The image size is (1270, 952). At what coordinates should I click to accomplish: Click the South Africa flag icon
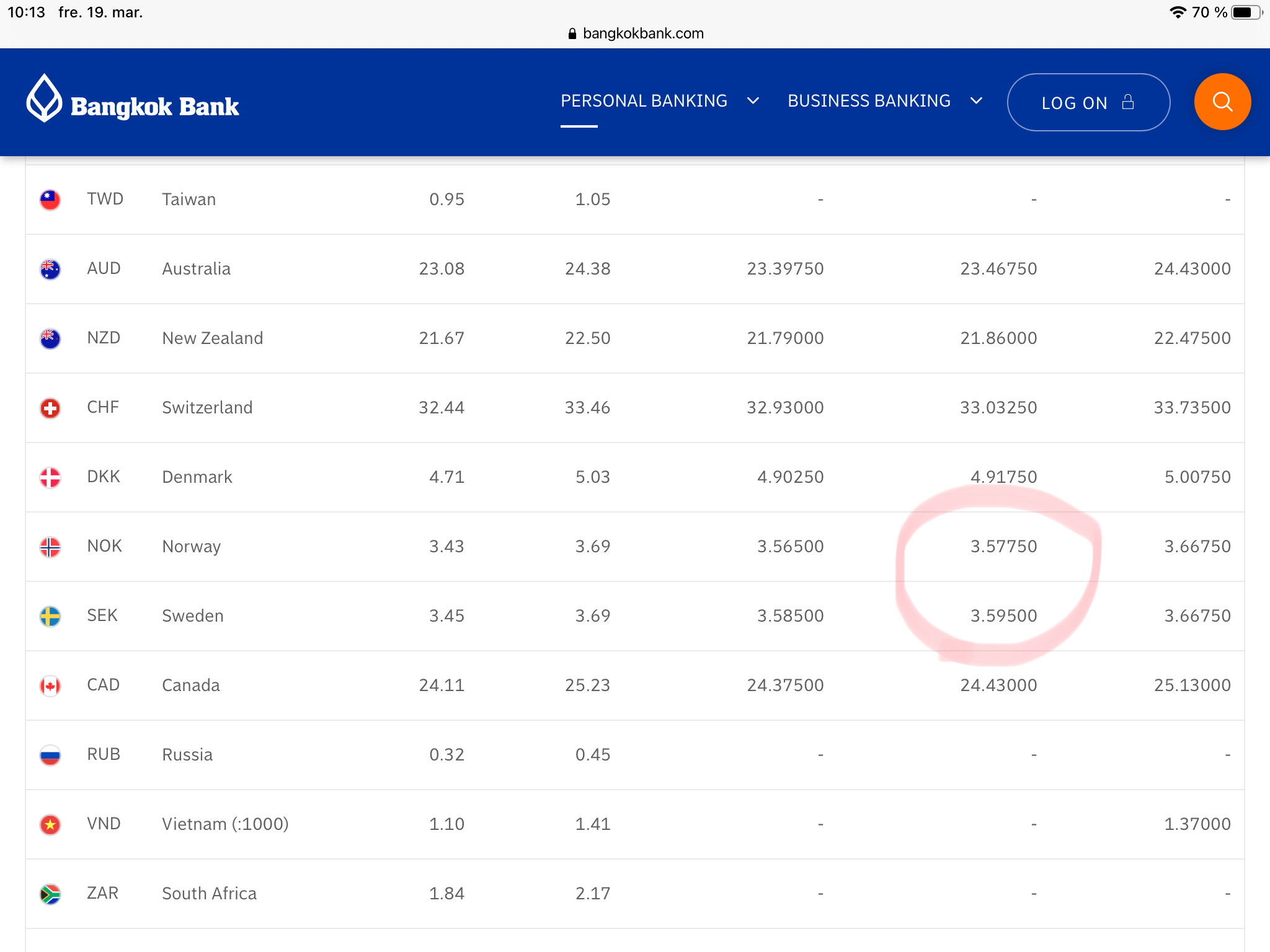coord(50,894)
